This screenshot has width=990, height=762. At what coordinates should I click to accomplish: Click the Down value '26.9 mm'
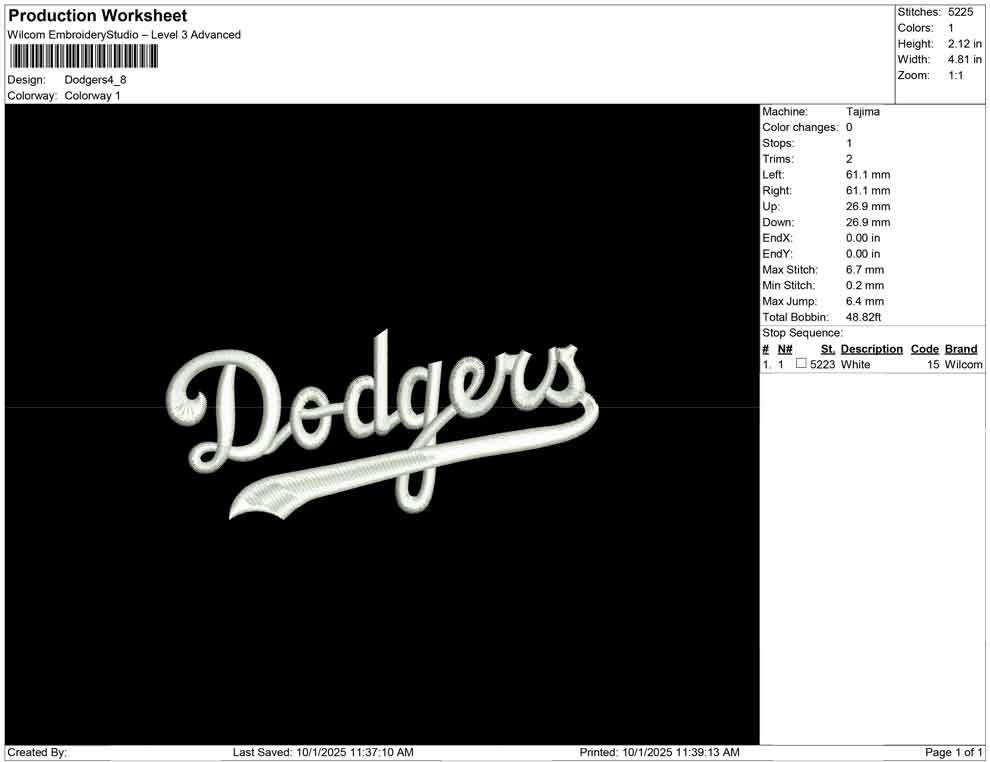[868, 222]
